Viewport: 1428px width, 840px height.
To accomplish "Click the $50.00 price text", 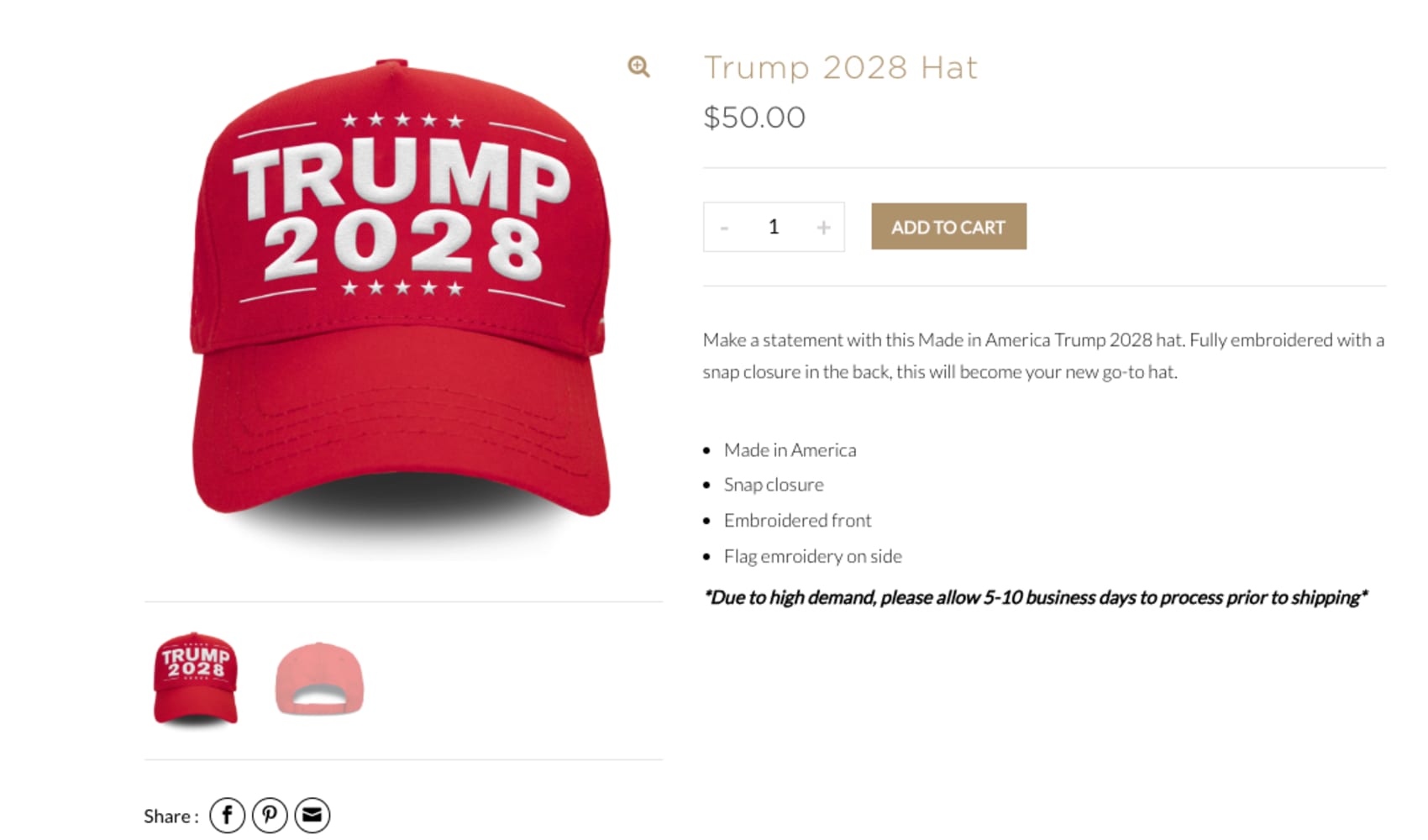I will [754, 117].
